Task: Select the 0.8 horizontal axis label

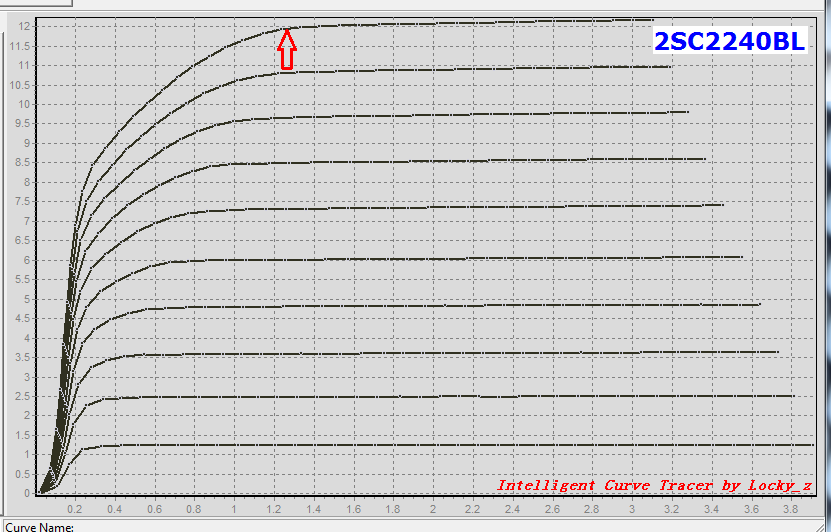Action: [x=194, y=510]
